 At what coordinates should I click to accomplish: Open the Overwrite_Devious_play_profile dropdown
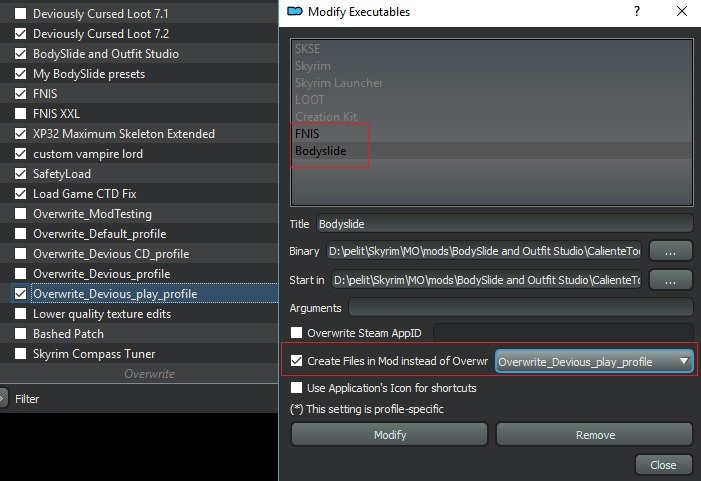[x=594, y=361]
